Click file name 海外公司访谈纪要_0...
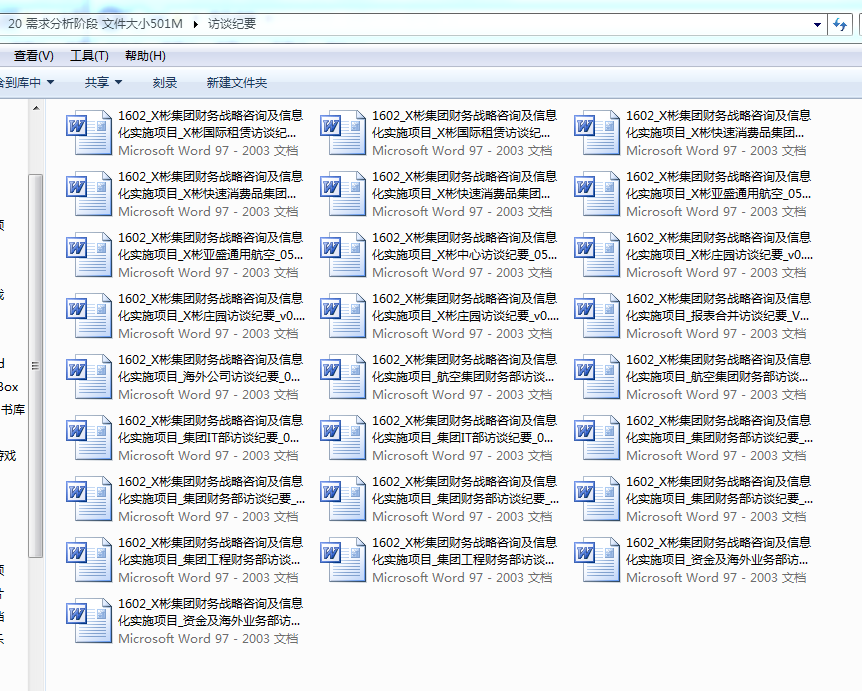Viewport: 862px width, 691px height. [x=211, y=368]
